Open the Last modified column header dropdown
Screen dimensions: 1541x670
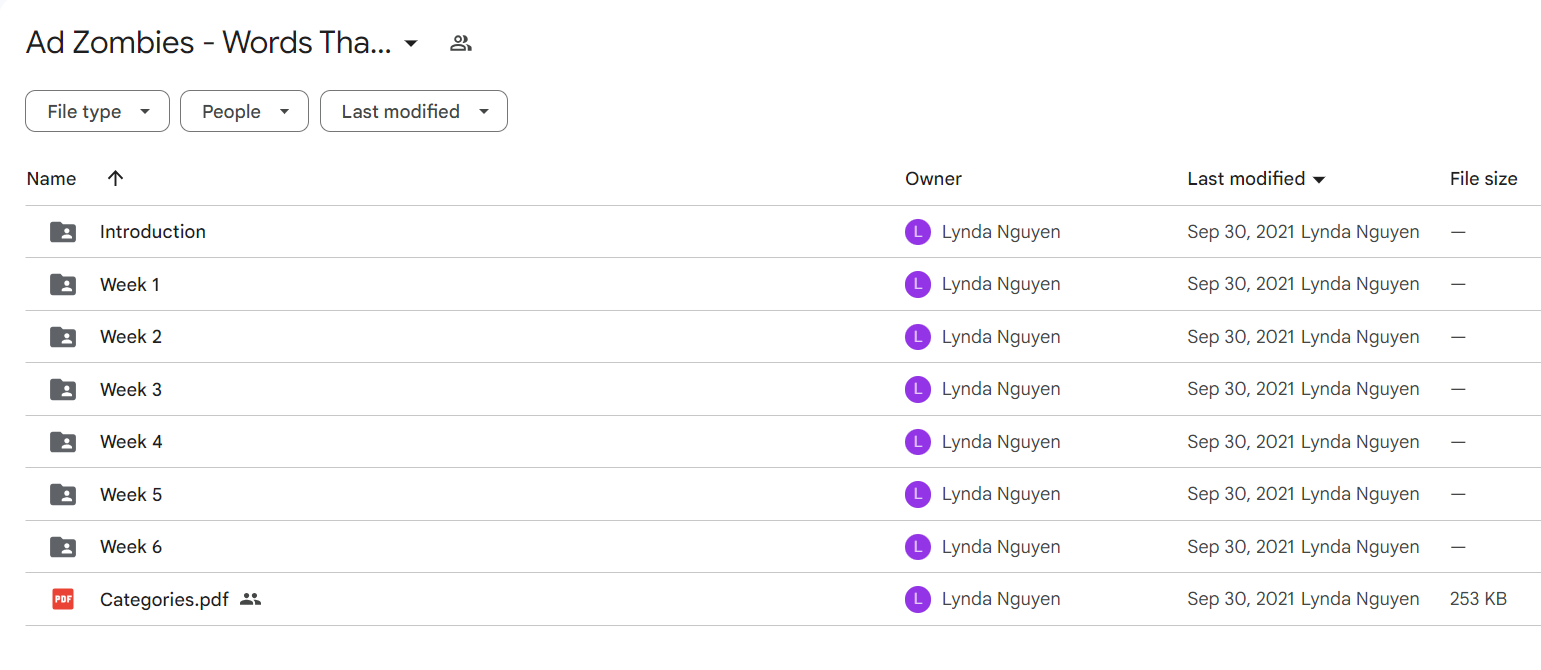(1319, 180)
